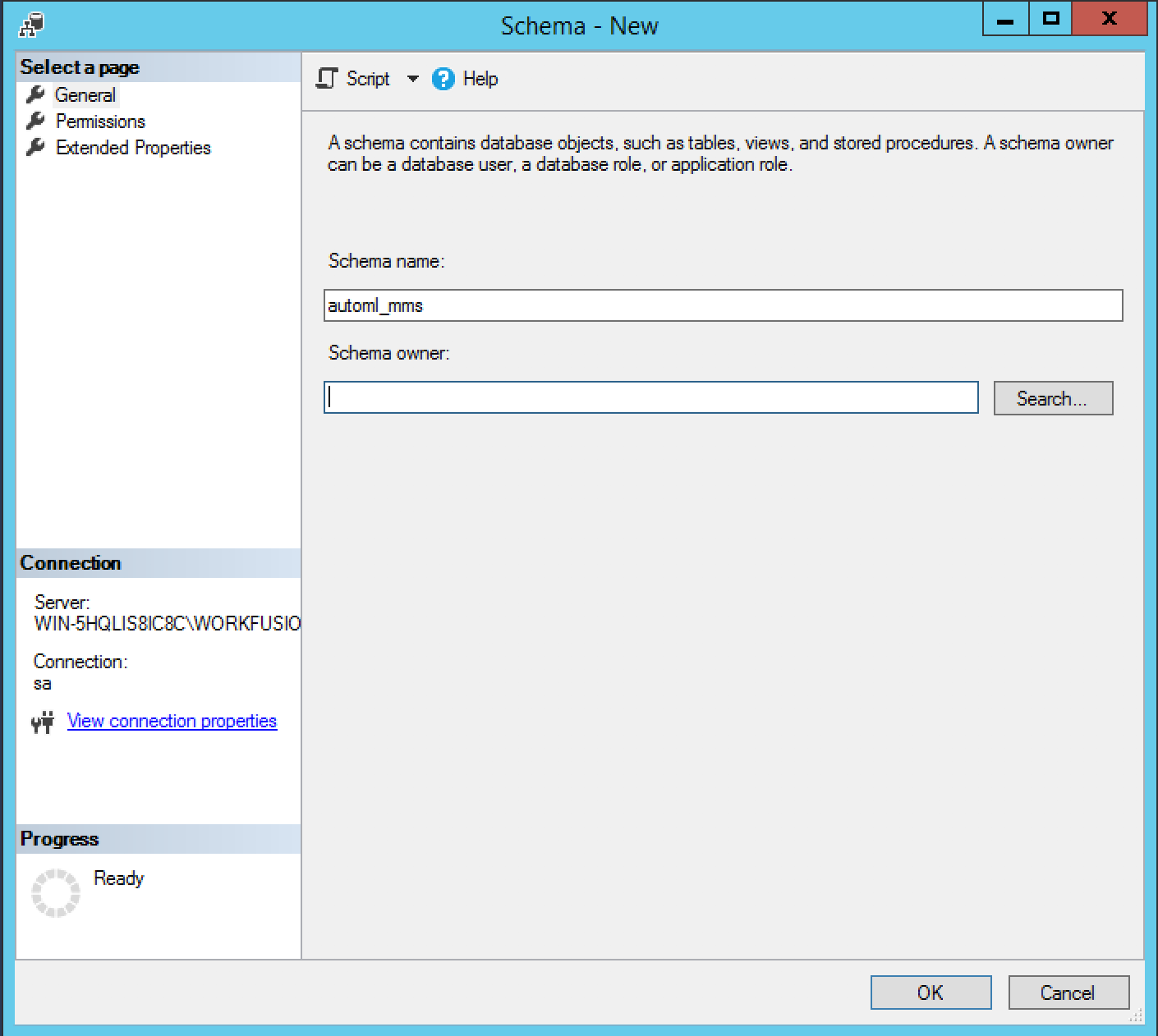
Task: Click the Schema name input field
Action: tap(724, 305)
